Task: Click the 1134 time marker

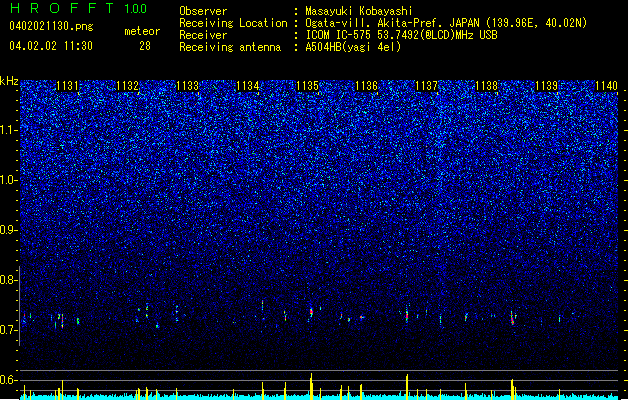Action: coord(248,85)
